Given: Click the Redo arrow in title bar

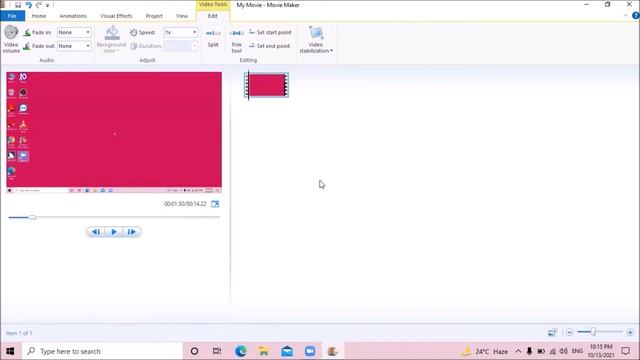Looking at the screenshot, I should [39, 5].
